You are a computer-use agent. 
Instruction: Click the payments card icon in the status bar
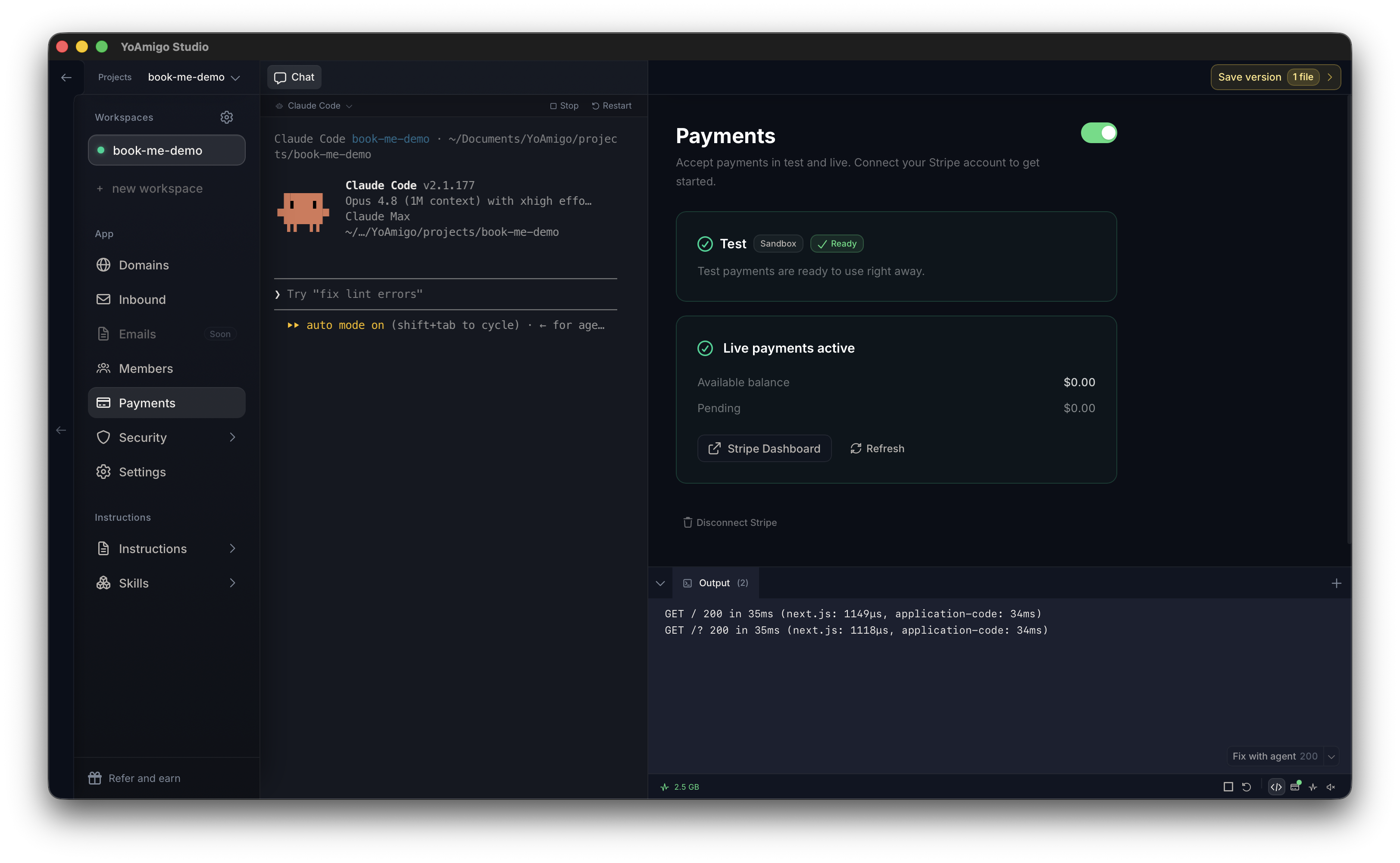click(x=1295, y=787)
